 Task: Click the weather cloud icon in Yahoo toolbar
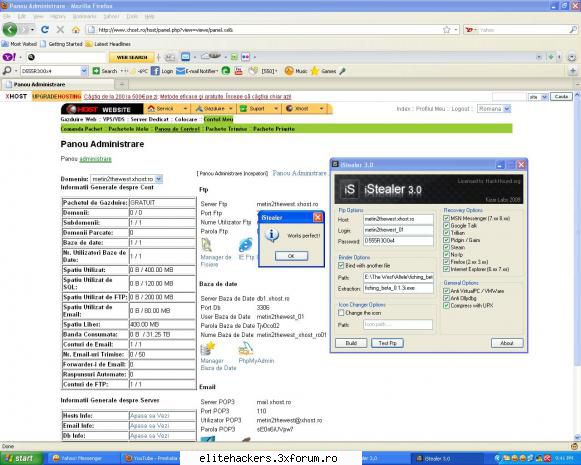[210, 56]
